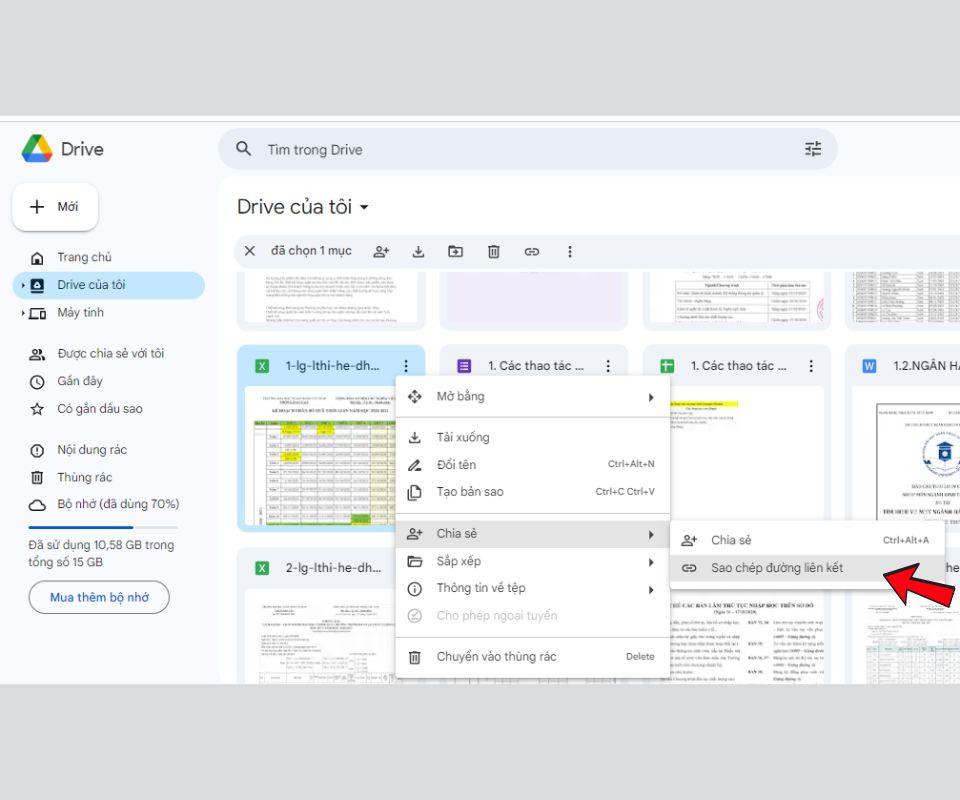Click the move to folder toolbar icon
960x800 pixels.
[455, 252]
